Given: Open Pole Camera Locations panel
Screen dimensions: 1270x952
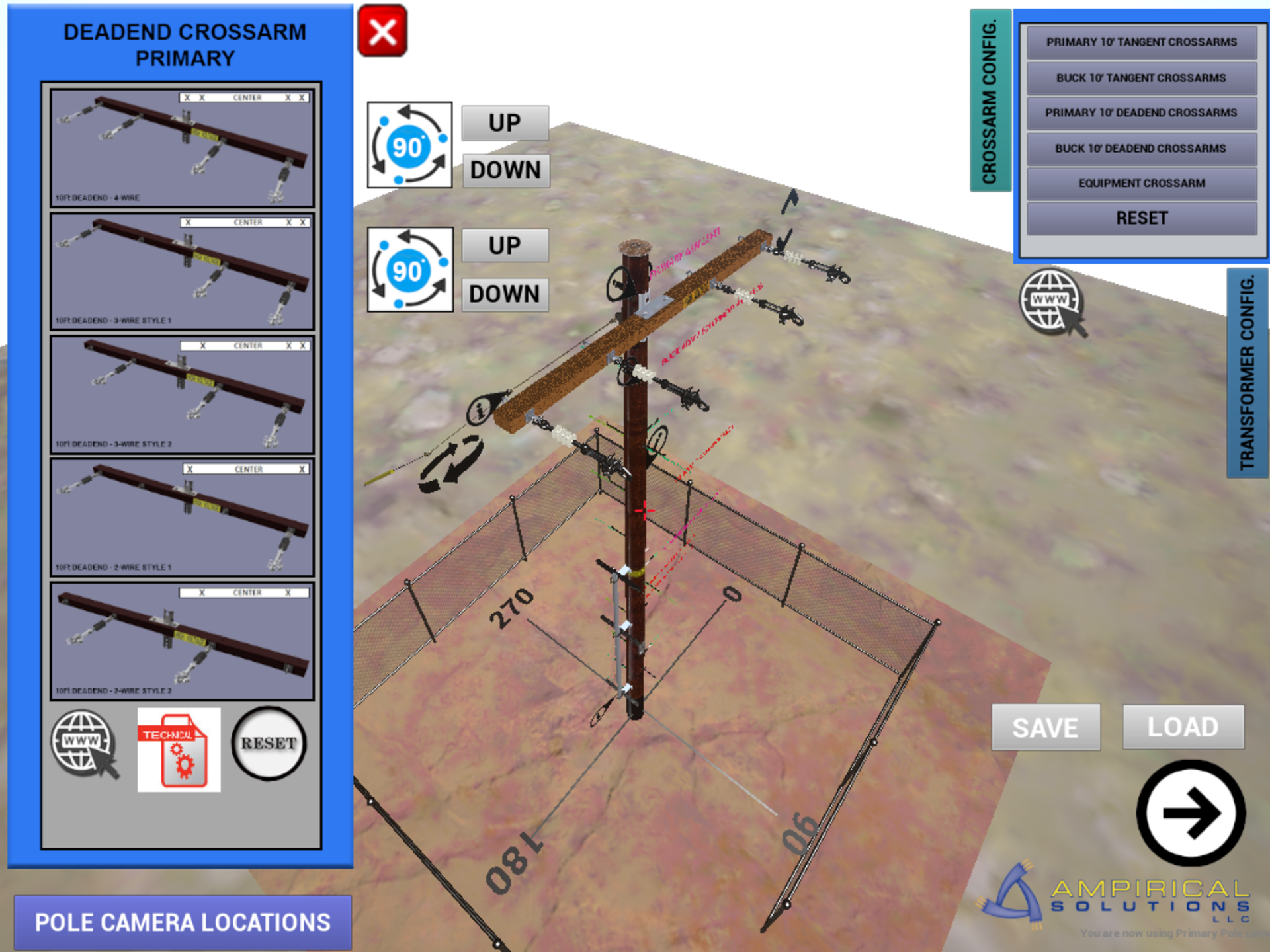Looking at the screenshot, I should click(182, 922).
